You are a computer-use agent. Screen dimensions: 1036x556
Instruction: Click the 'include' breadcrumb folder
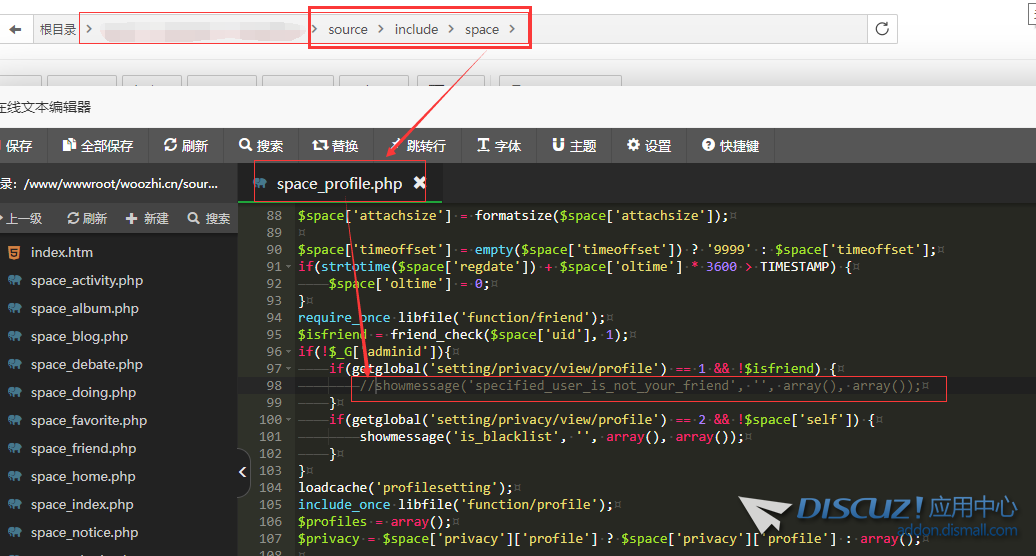pos(416,29)
